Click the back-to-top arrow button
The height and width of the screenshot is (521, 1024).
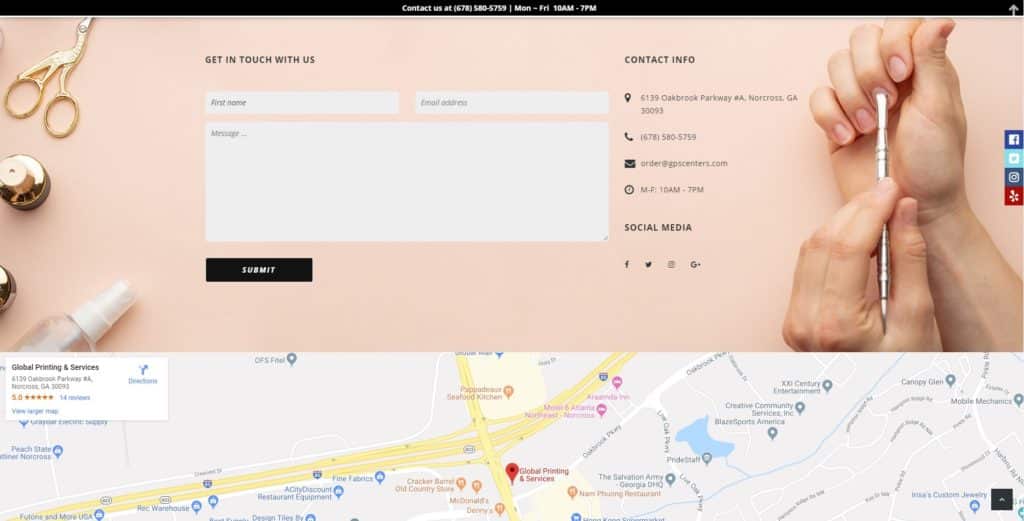tap(1002, 499)
